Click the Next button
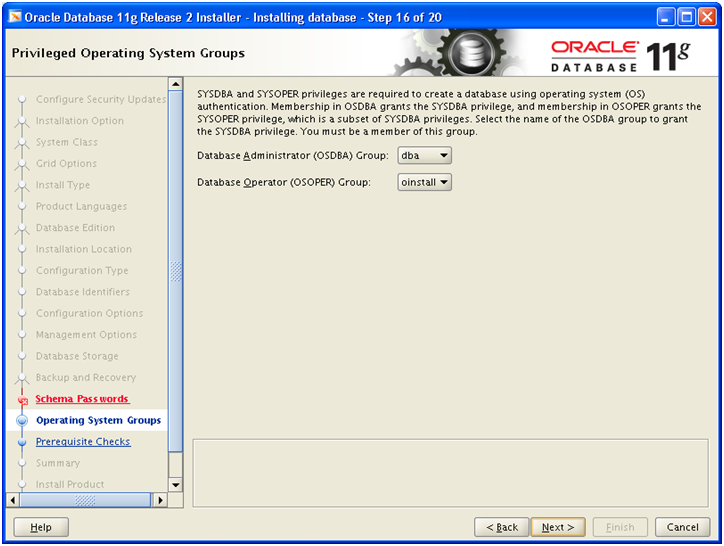The width and height of the screenshot is (724, 546). [x=558, y=527]
